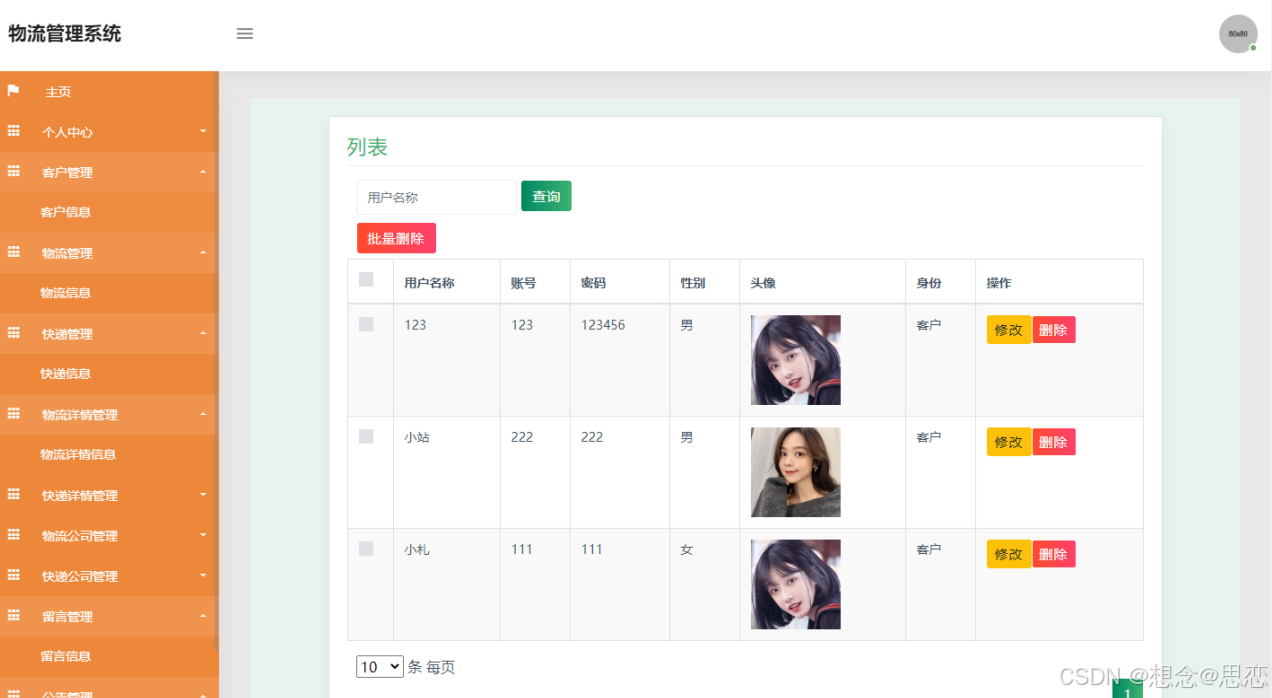
Task: Click the username cell 小站
Action: (x=417, y=437)
